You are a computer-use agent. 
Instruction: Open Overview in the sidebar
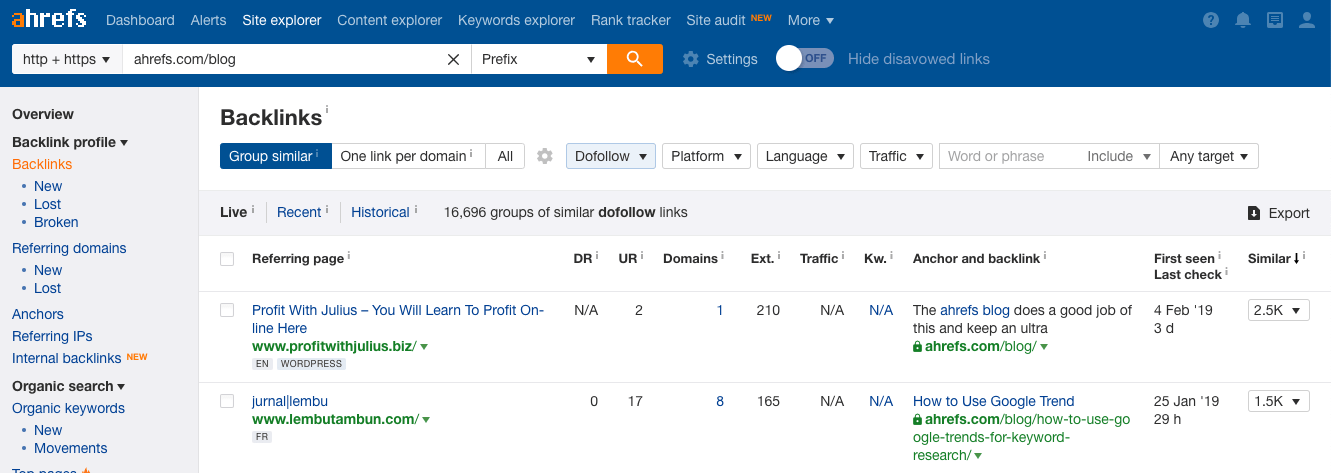point(43,114)
